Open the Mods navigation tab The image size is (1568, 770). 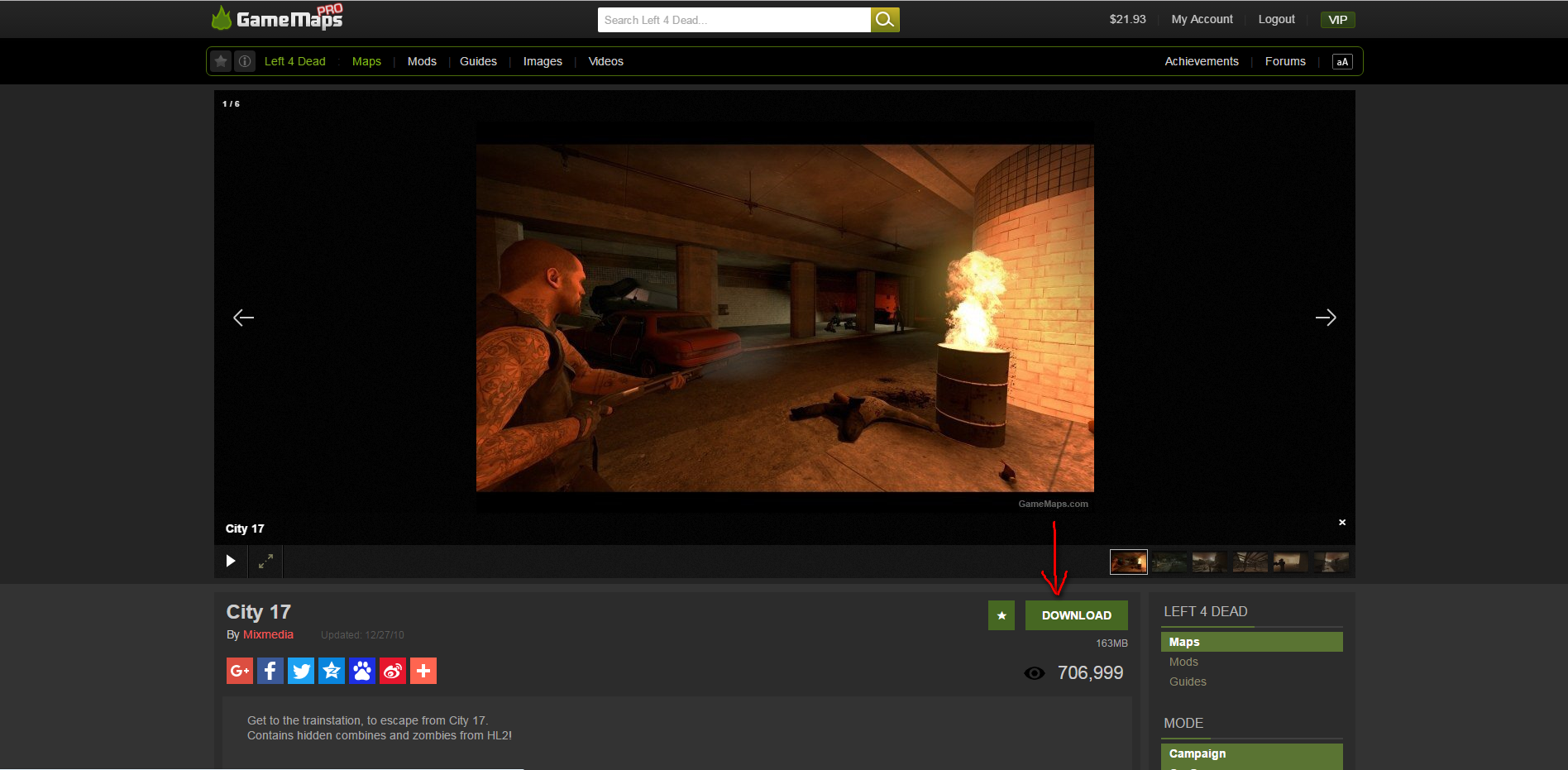(x=422, y=61)
